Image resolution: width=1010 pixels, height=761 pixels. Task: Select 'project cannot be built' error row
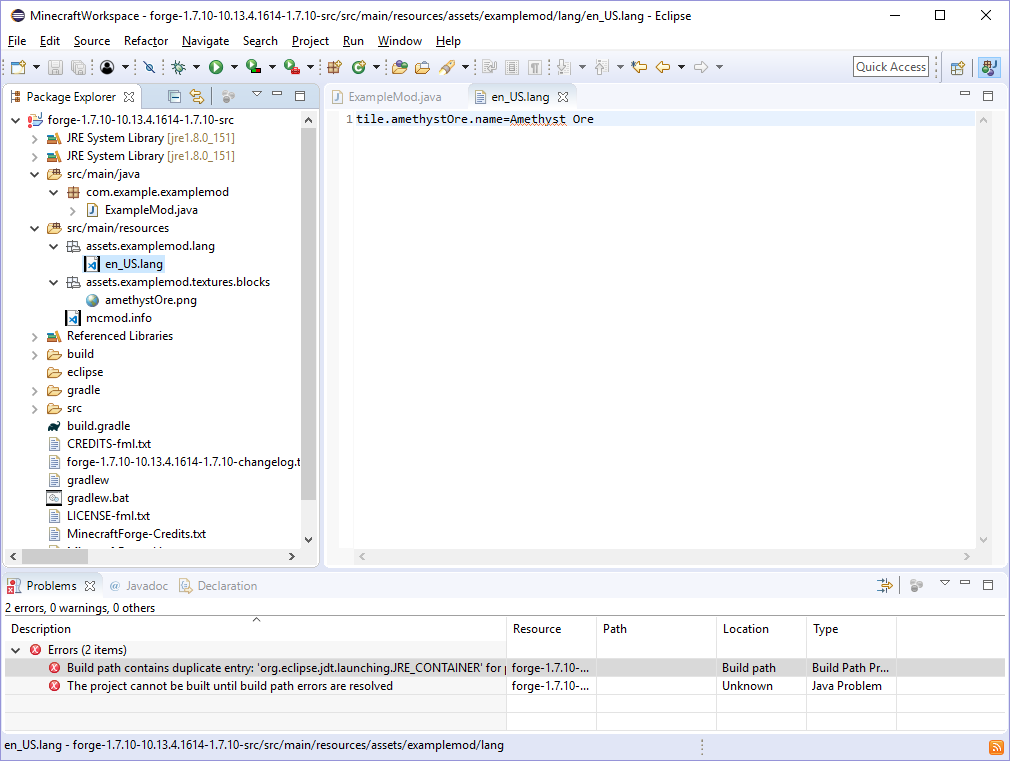[x=505, y=686]
